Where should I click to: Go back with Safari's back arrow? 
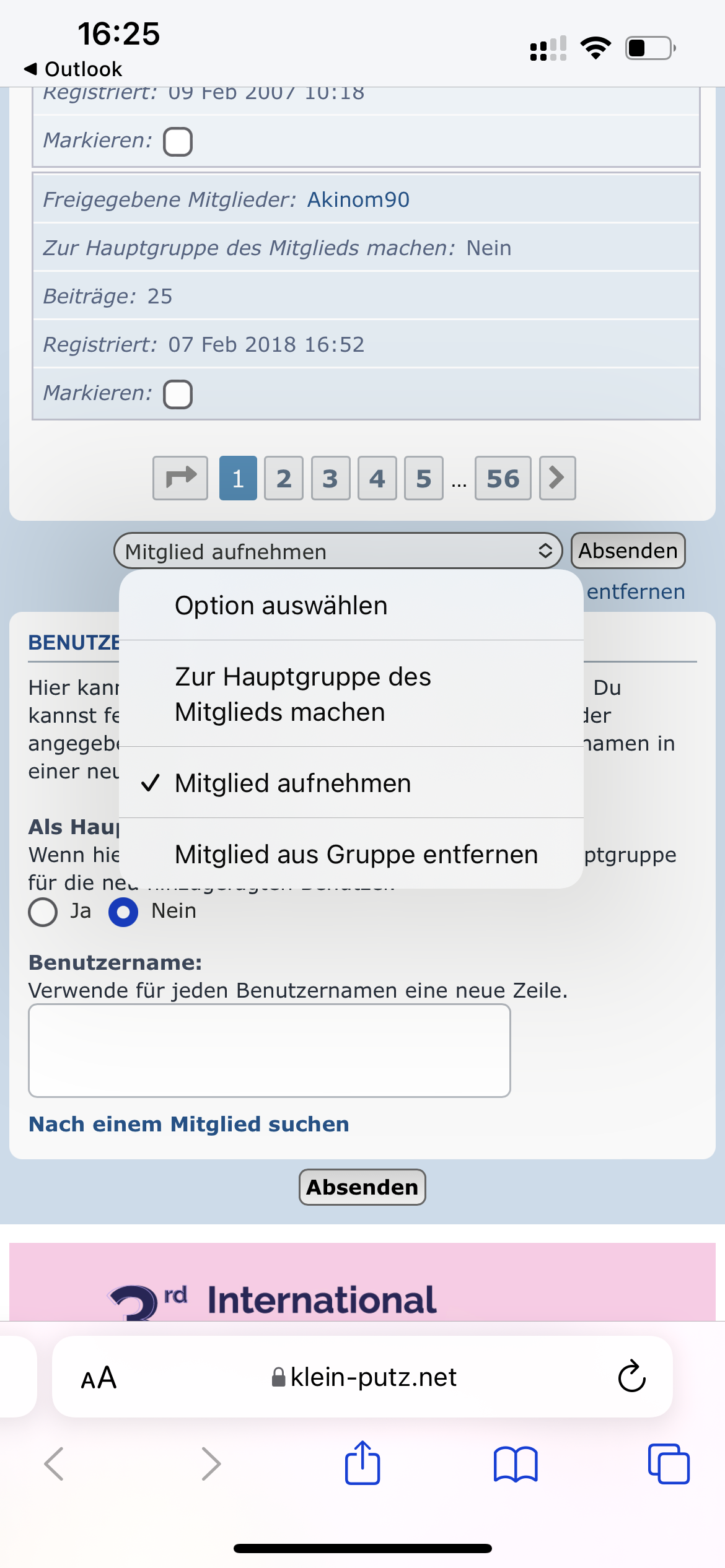(55, 1464)
